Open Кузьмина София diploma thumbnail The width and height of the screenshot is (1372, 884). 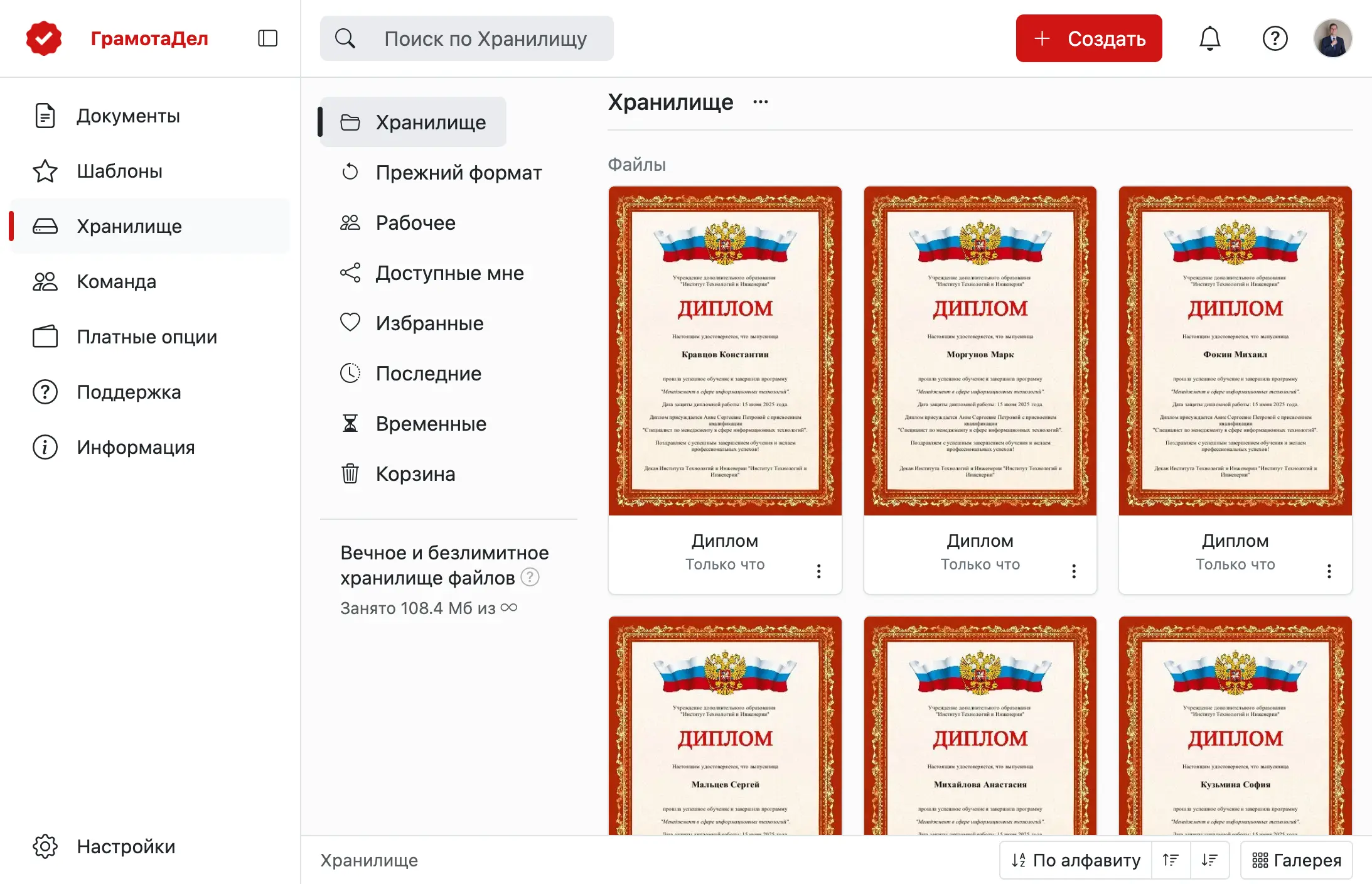(x=1235, y=726)
